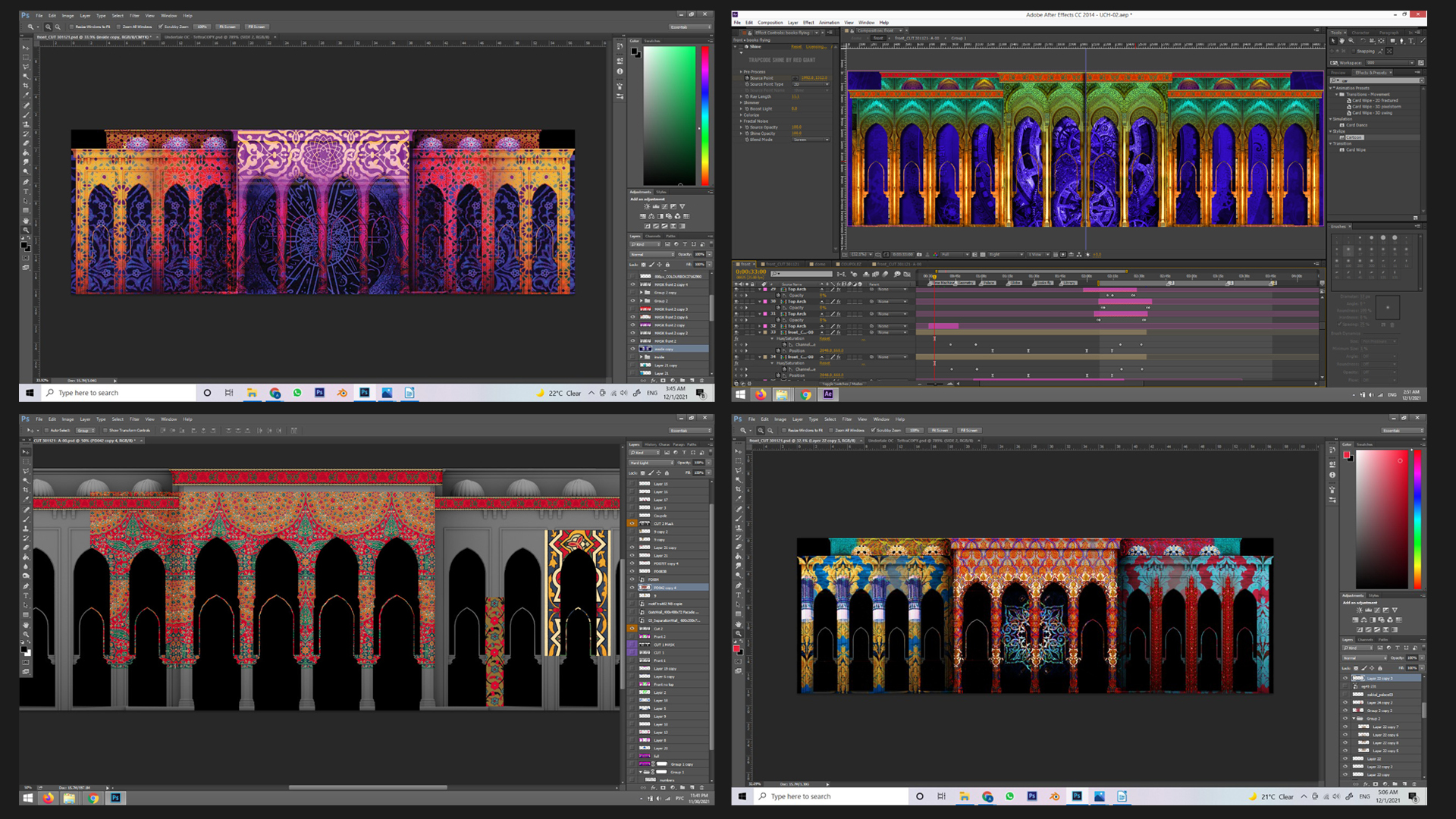Expand the 'Group 2' layer folder
Image resolution: width=1456 pixels, height=819 pixels.
[642, 301]
